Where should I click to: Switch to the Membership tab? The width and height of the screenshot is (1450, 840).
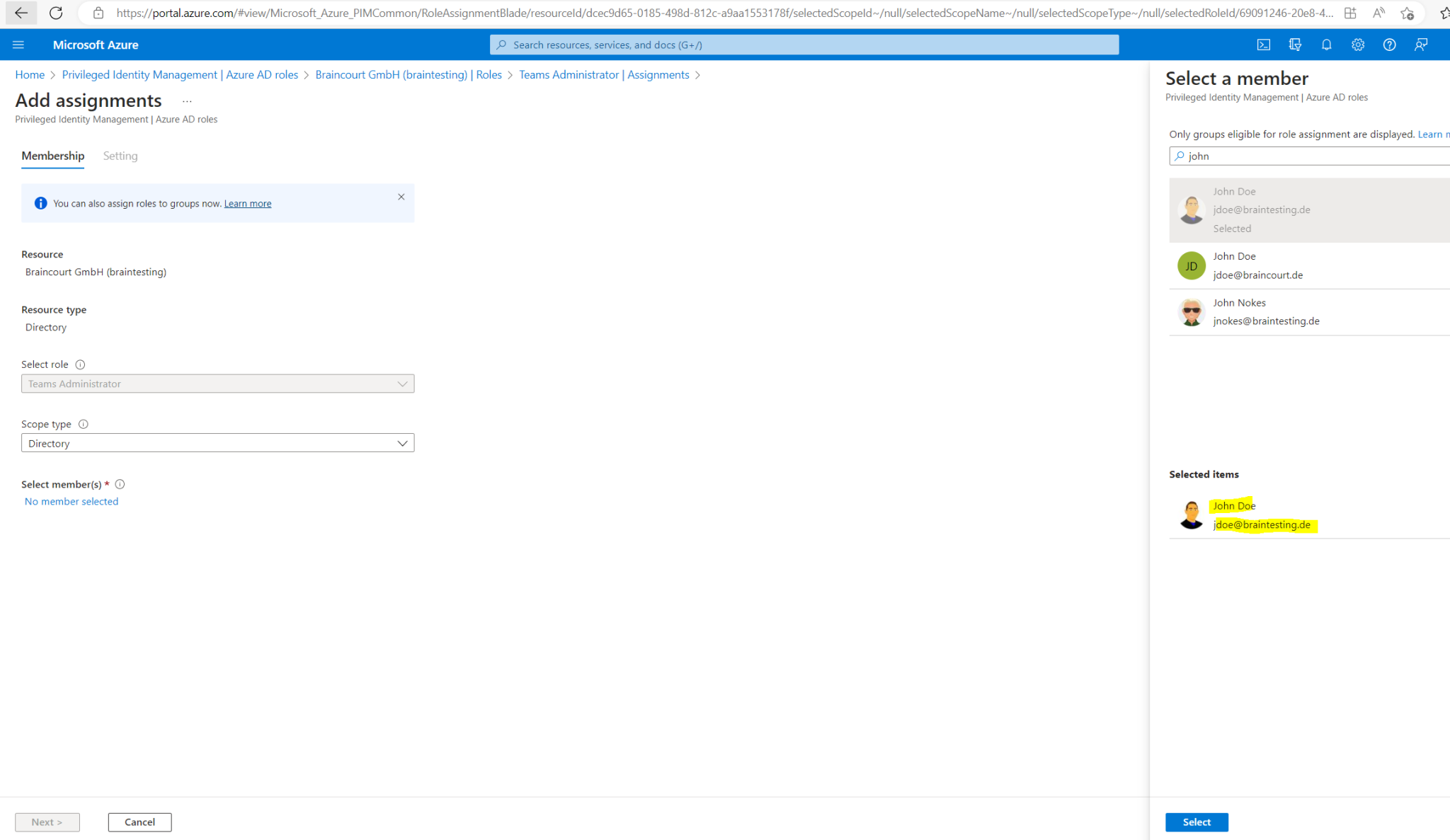[x=52, y=156]
